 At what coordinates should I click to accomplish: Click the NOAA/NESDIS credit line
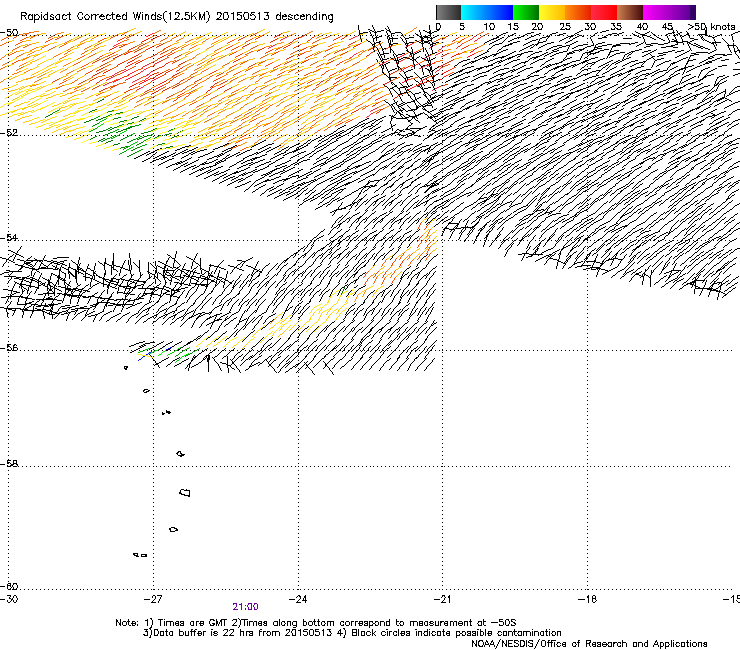tap(589, 644)
